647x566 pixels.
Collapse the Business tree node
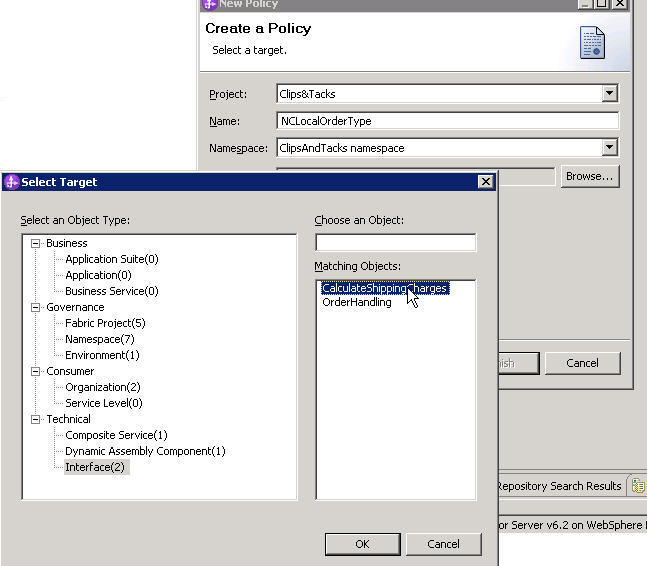pos(36,243)
